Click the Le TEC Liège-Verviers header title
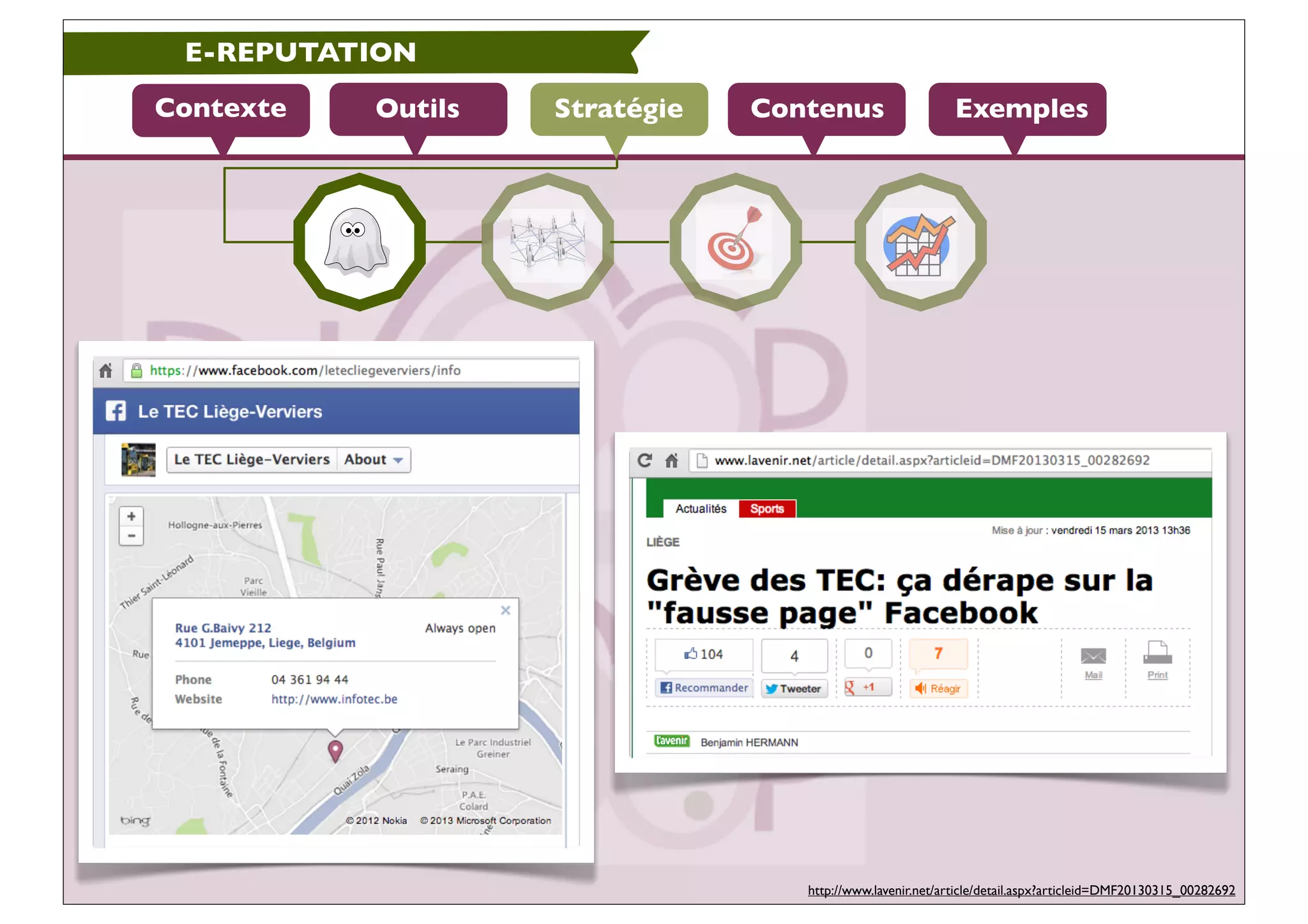 point(230,412)
